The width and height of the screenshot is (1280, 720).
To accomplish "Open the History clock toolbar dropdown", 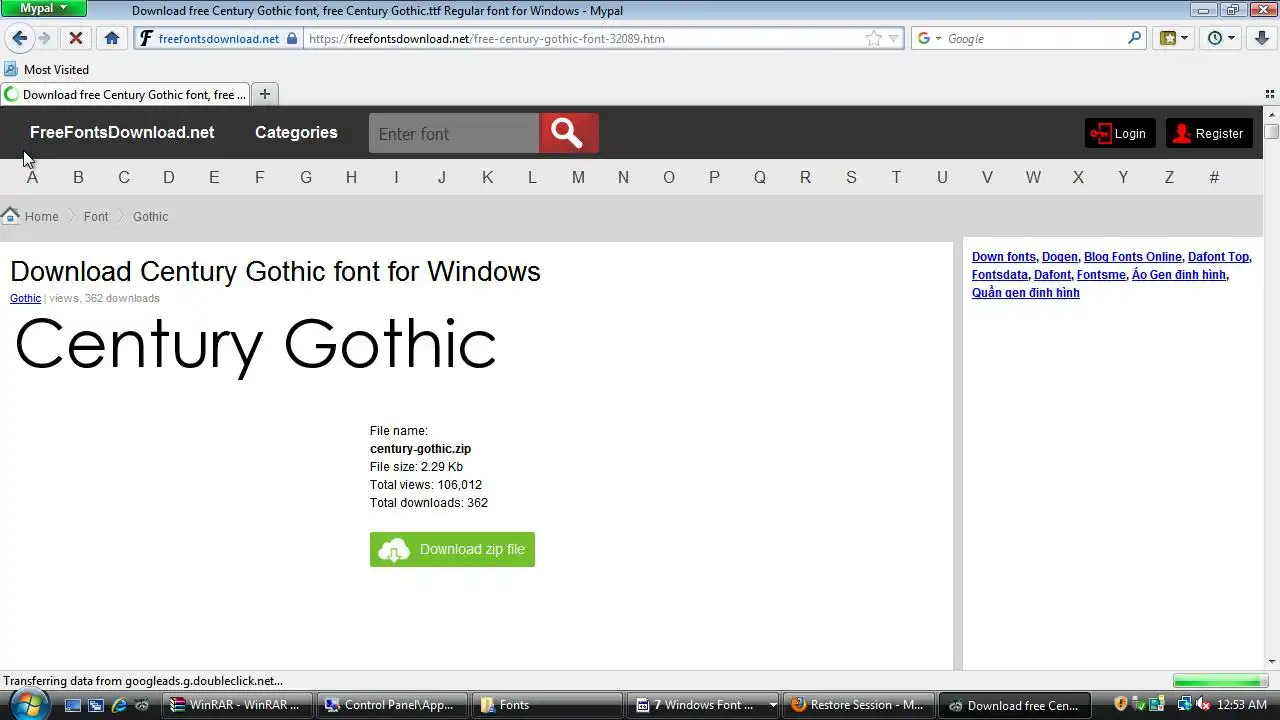I will [x=1221, y=38].
